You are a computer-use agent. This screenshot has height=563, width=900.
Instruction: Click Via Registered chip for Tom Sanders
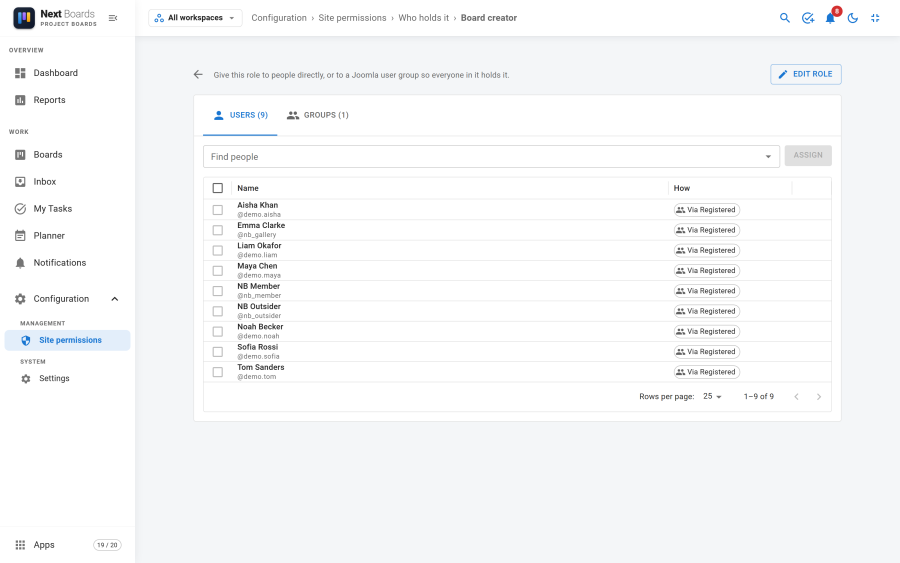coord(707,372)
